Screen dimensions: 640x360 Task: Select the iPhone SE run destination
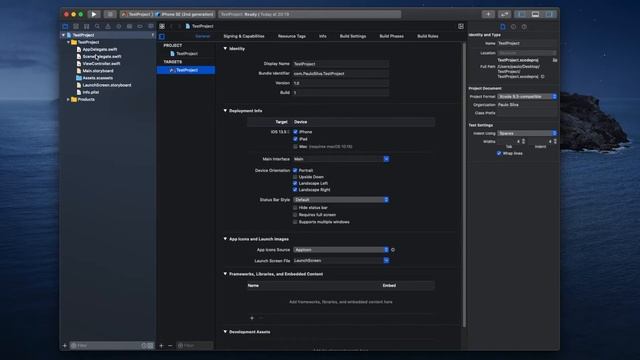tap(184, 14)
